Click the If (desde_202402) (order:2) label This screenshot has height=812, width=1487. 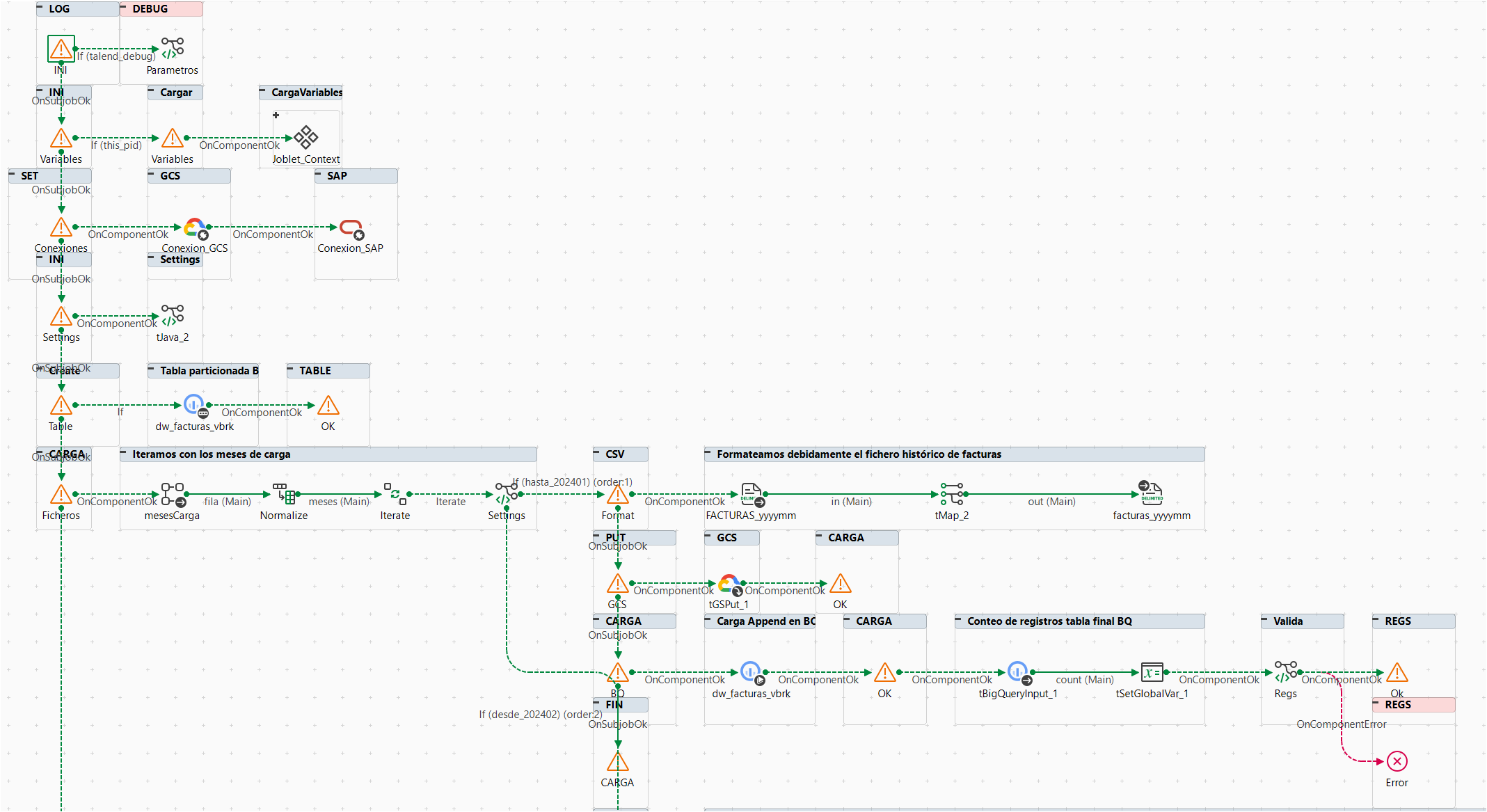click(541, 715)
